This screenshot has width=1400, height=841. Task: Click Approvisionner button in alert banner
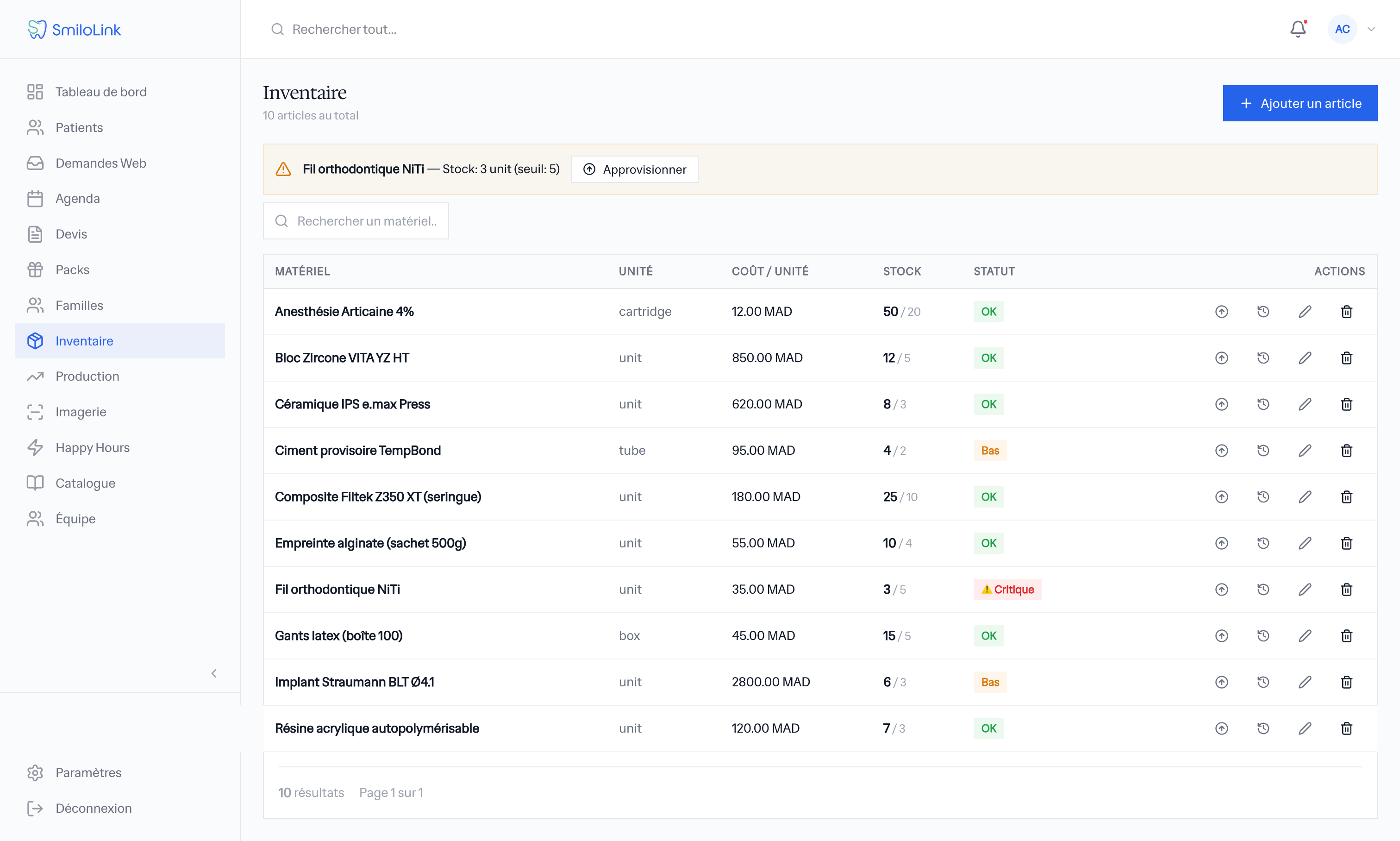coord(634,169)
